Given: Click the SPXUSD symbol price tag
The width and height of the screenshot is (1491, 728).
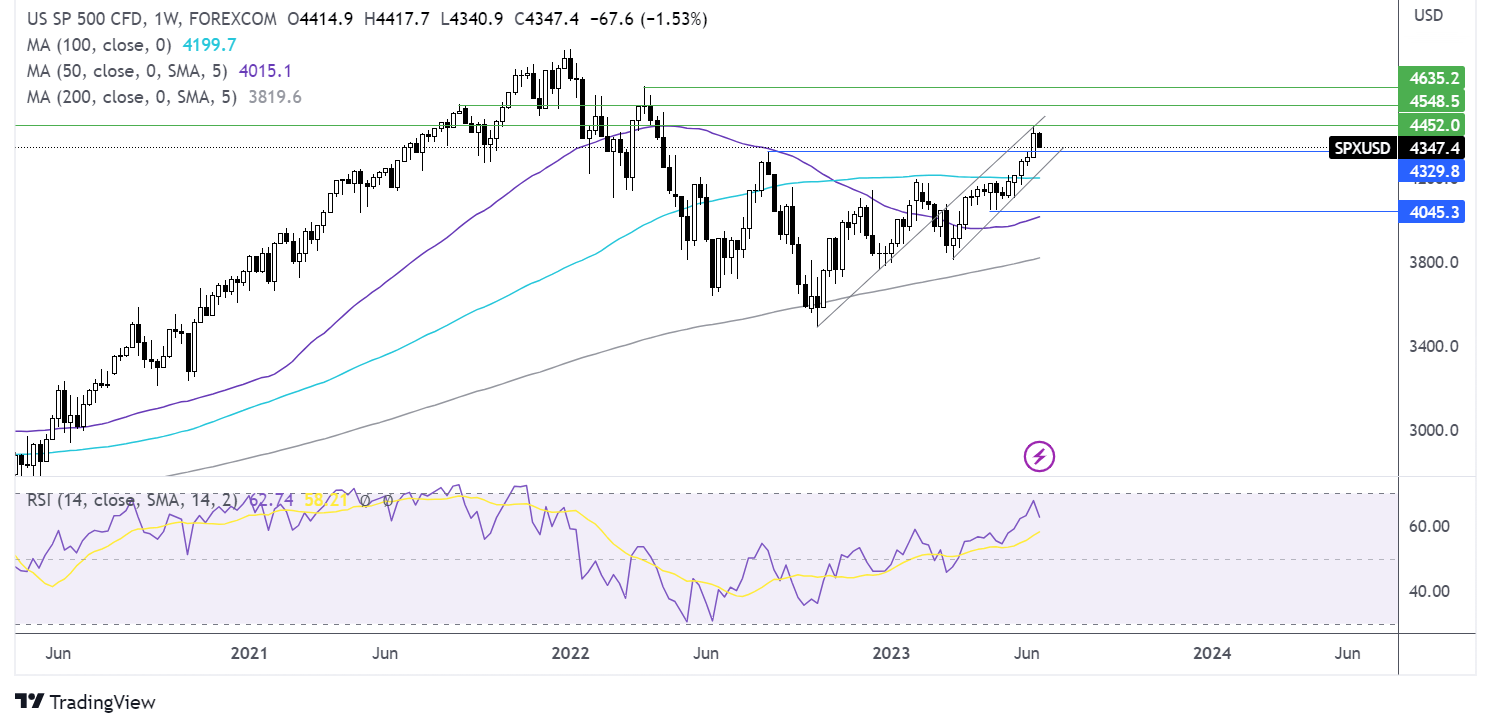Looking at the screenshot, I should coord(1363,148).
